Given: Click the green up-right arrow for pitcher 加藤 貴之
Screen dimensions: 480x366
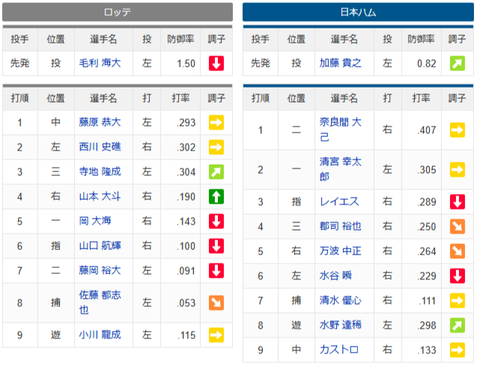Looking at the screenshot, I should pyautogui.click(x=457, y=63).
